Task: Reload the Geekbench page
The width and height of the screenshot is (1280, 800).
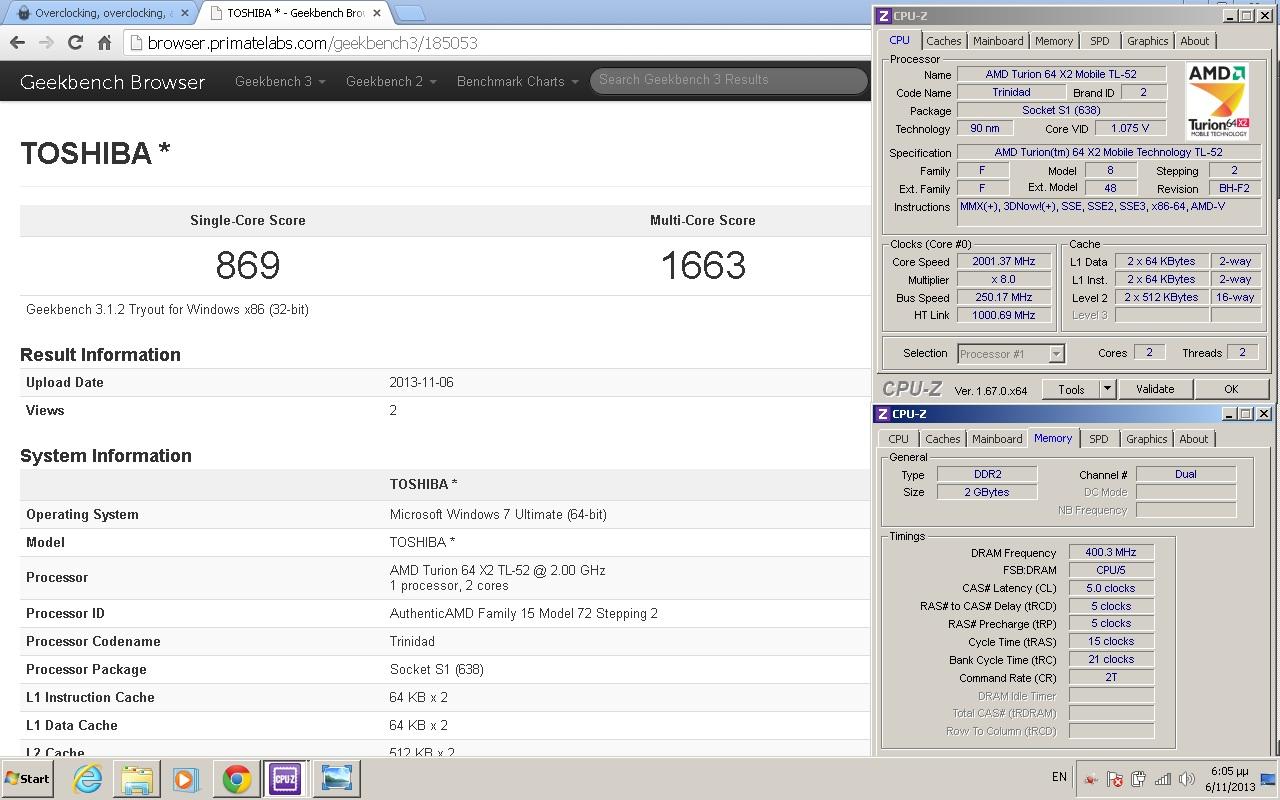Action: [x=75, y=43]
